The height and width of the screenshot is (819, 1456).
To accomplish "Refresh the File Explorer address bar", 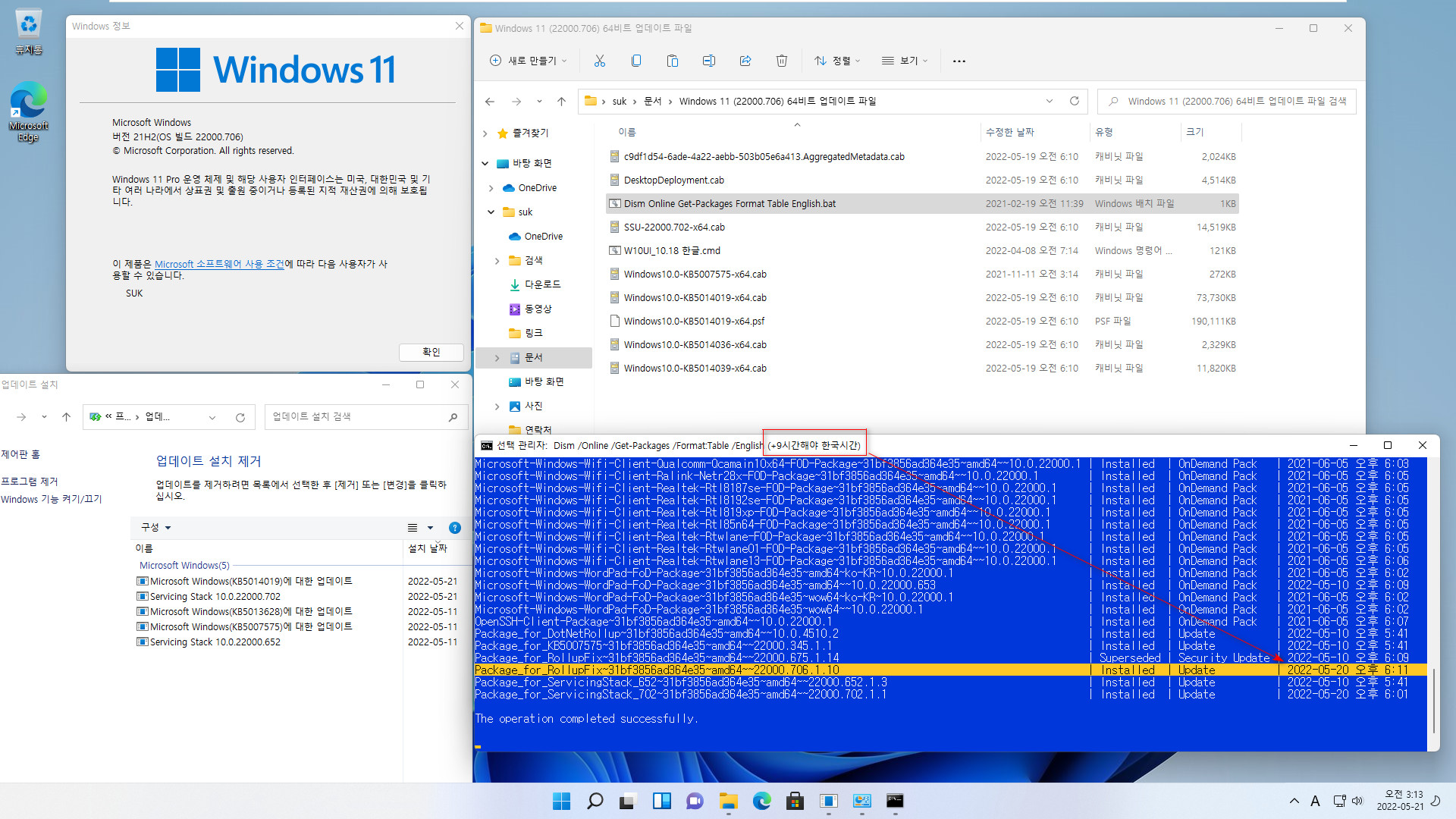I will coord(1075,101).
